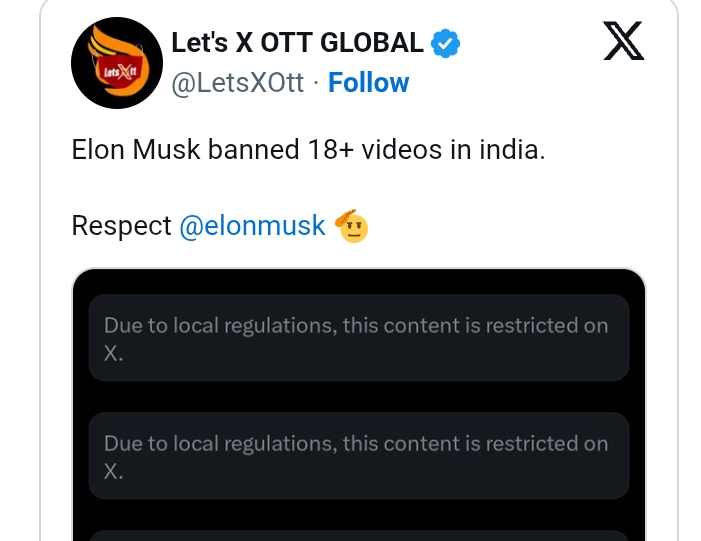Follow the LetsXOtt account
This screenshot has width=701, height=541.
(x=368, y=83)
